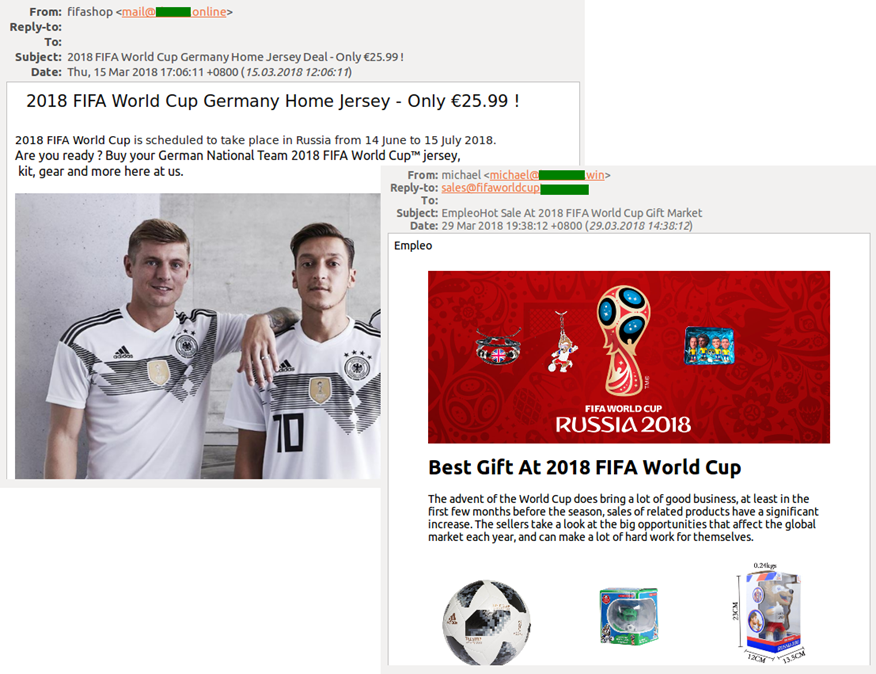This screenshot has width=876, height=674.
Task: Click the Germany jersey players photo
Action: click(x=198, y=336)
